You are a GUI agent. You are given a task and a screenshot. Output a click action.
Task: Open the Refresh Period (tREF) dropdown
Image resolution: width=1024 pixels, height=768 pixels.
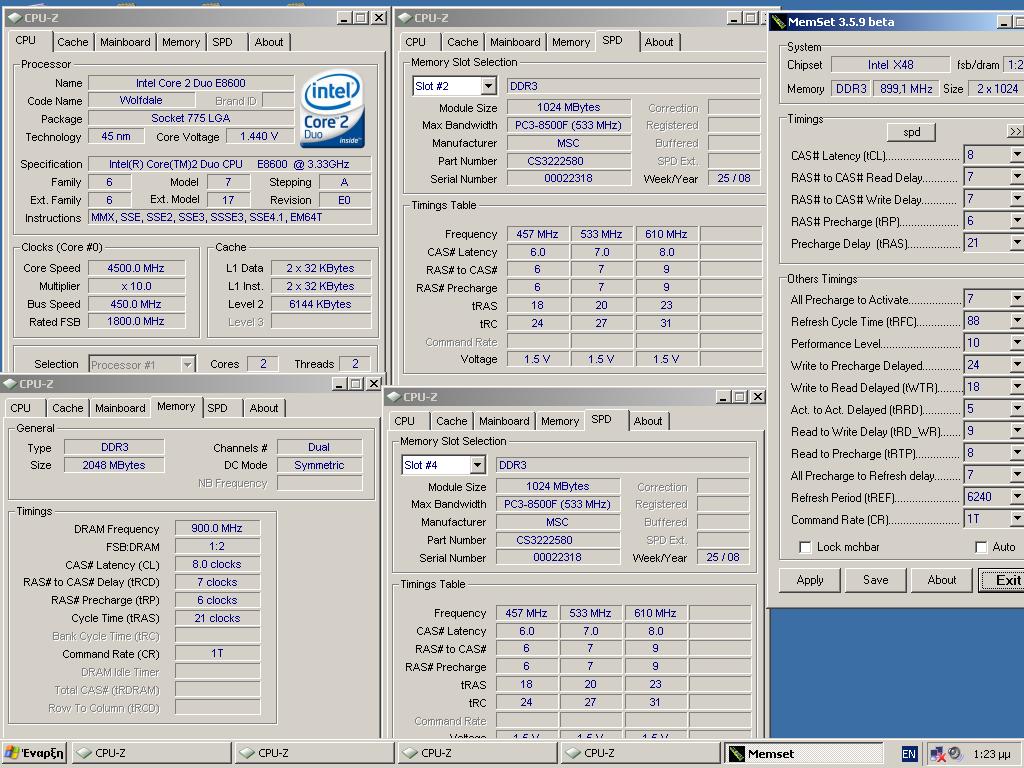[1017, 497]
